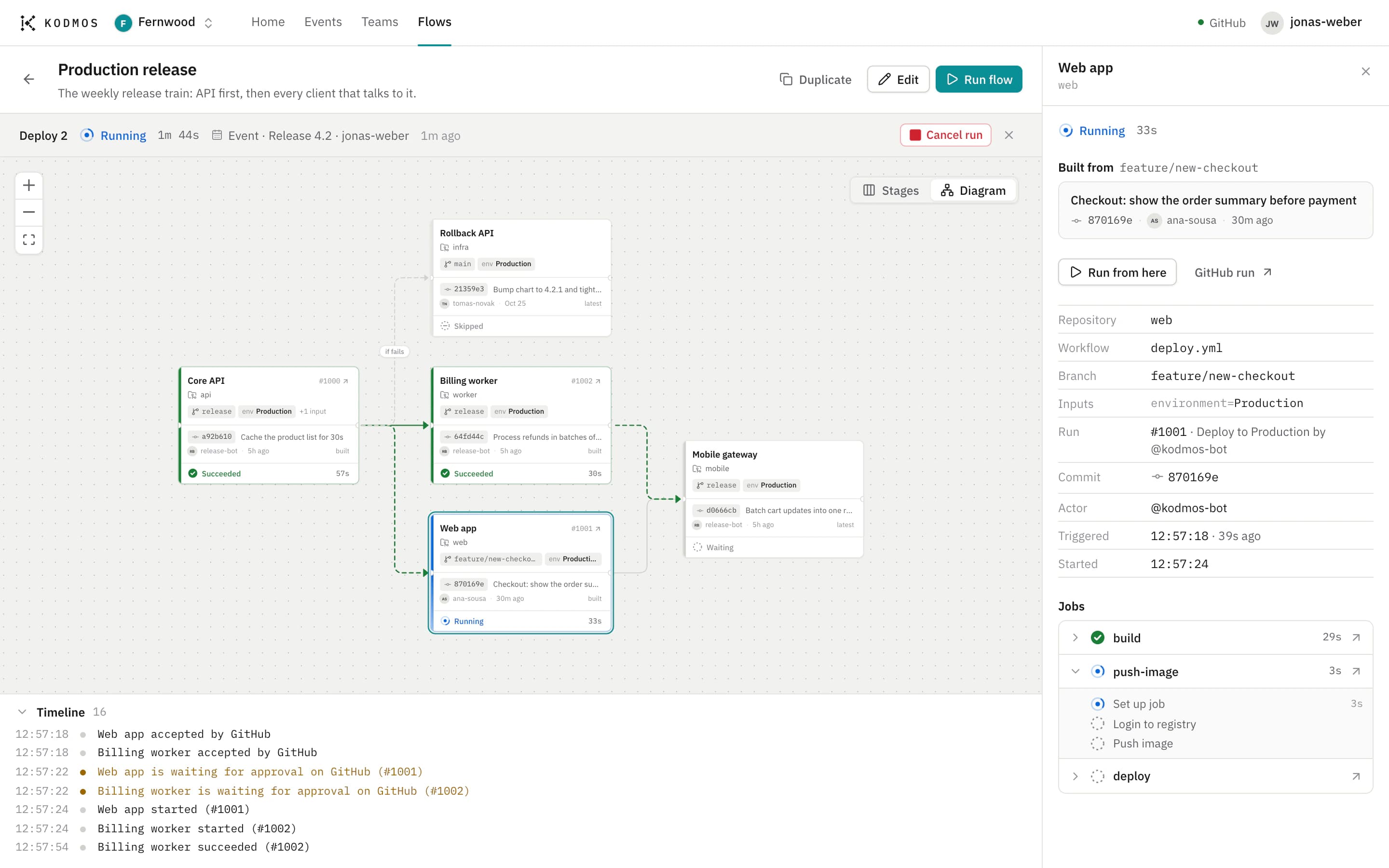Open the GitHub run external link

click(x=1233, y=272)
